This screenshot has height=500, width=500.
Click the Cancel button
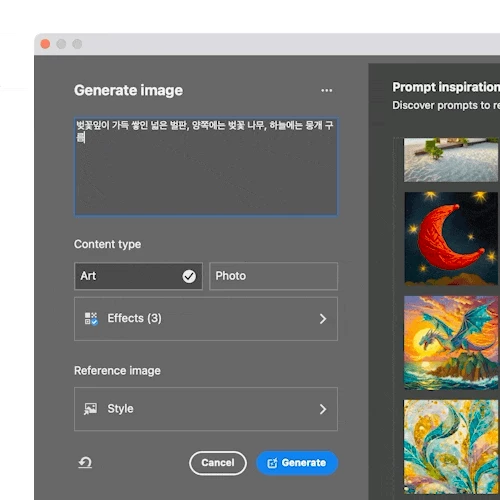point(218,463)
